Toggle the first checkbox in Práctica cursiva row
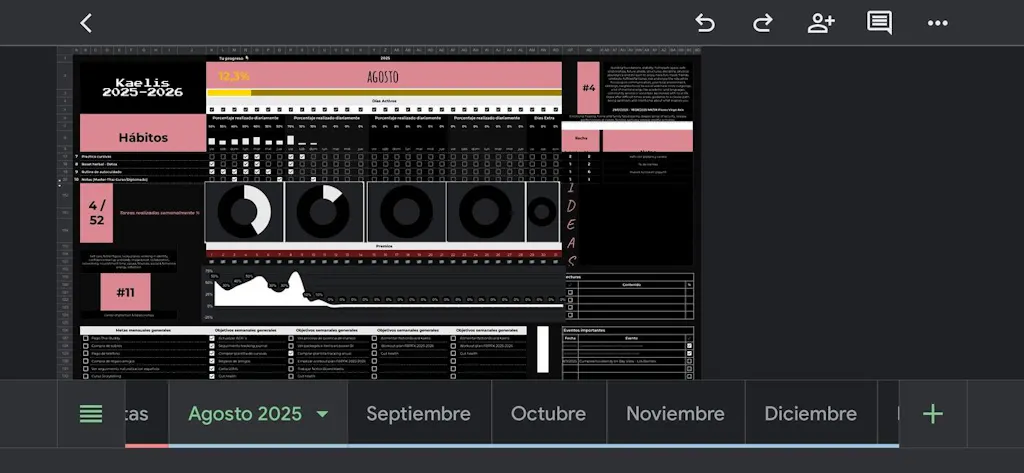This screenshot has height=473, width=1024. (x=212, y=157)
